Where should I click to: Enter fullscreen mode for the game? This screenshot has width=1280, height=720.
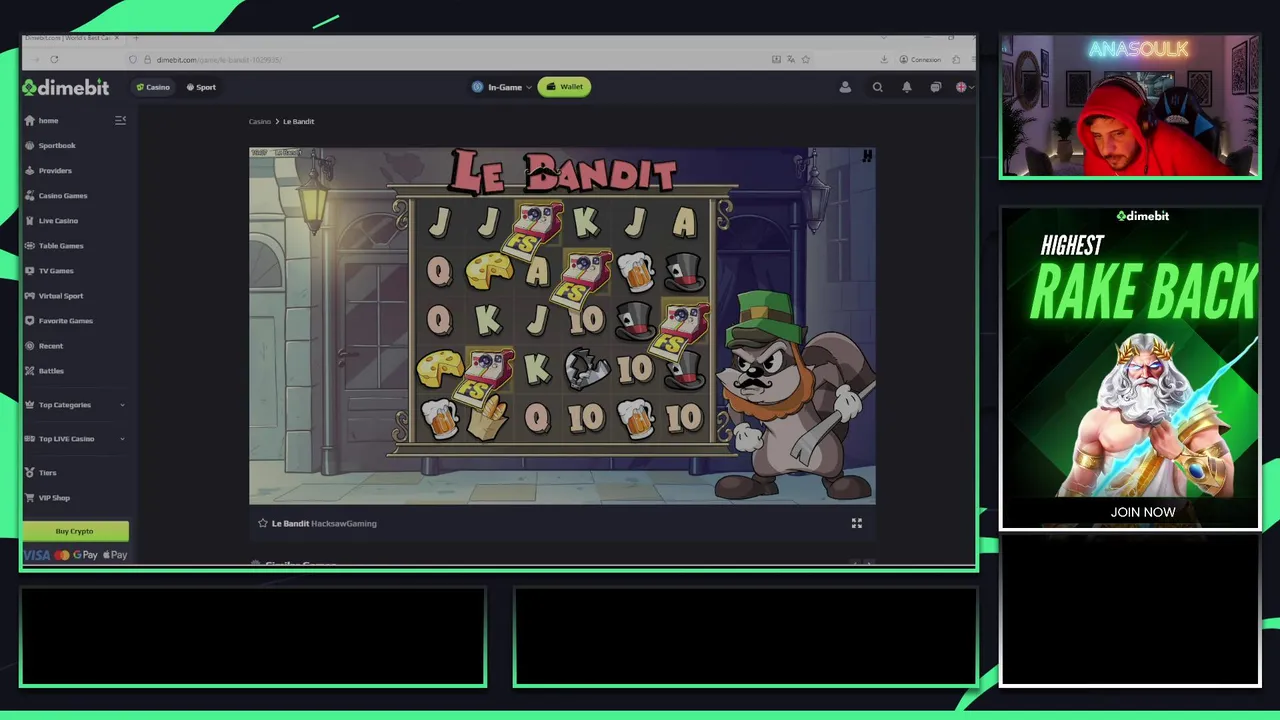(856, 523)
